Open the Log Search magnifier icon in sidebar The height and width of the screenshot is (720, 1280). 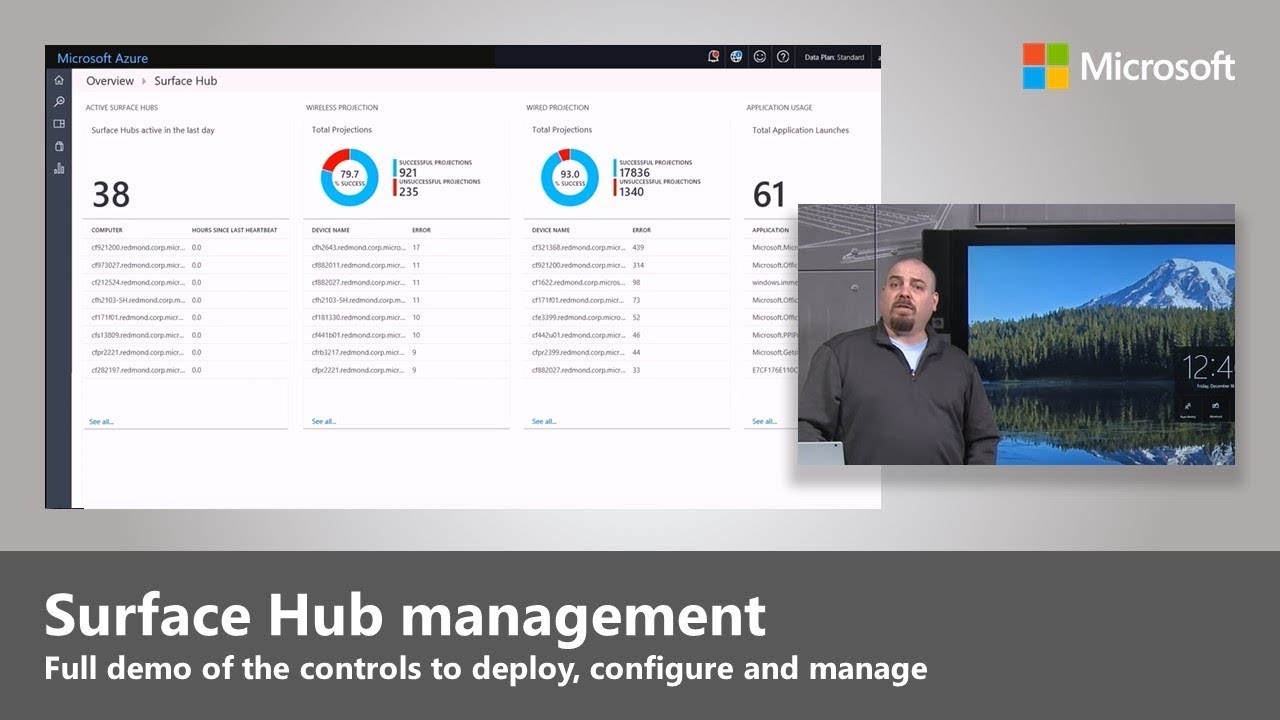[59, 102]
